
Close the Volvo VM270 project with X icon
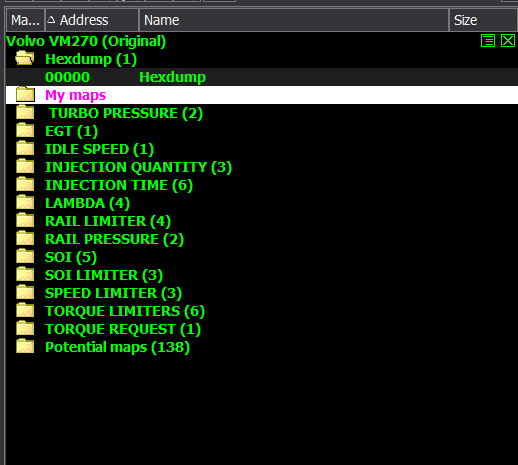pyautogui.click(x=508, y=41)
